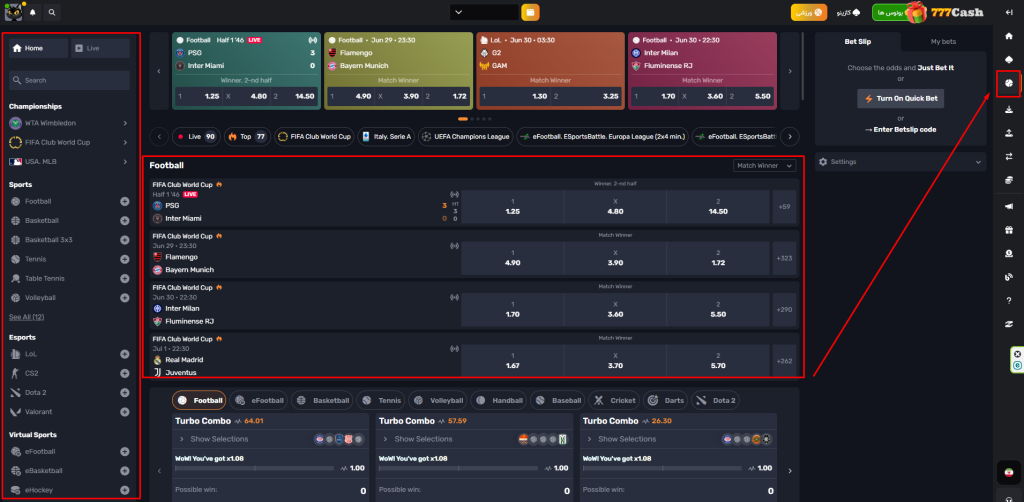Collapse the right sidebar with the arrow icon
The image size is (1024, 502).
[1008, 12]
